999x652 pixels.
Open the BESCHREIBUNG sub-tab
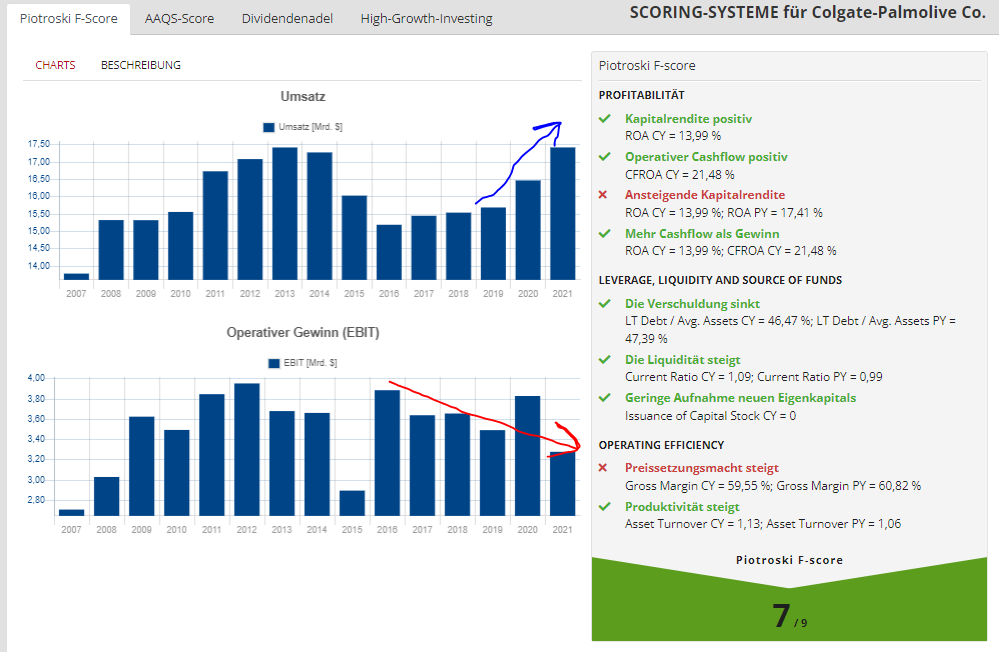[x=141, y=65]
